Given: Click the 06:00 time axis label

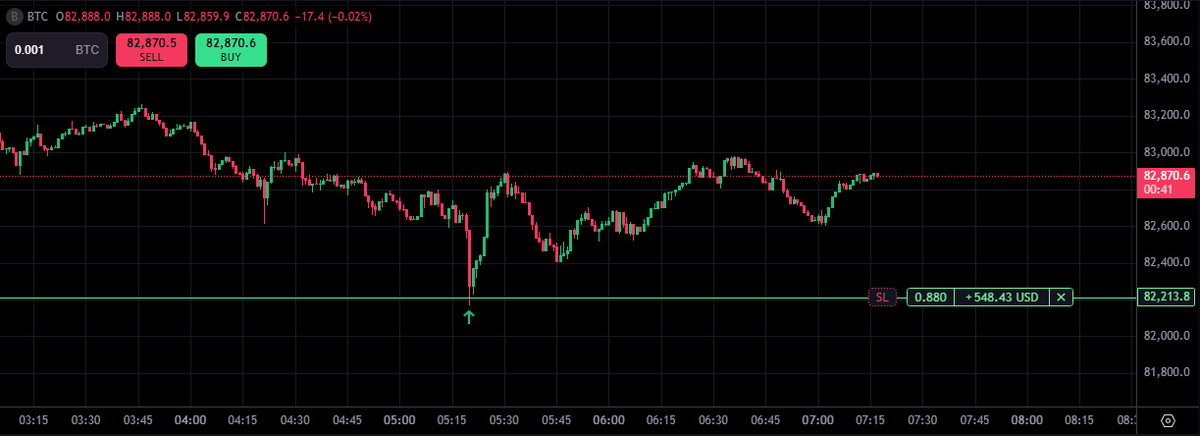Looking at the screenshot, I should click(x=608, y=420).
